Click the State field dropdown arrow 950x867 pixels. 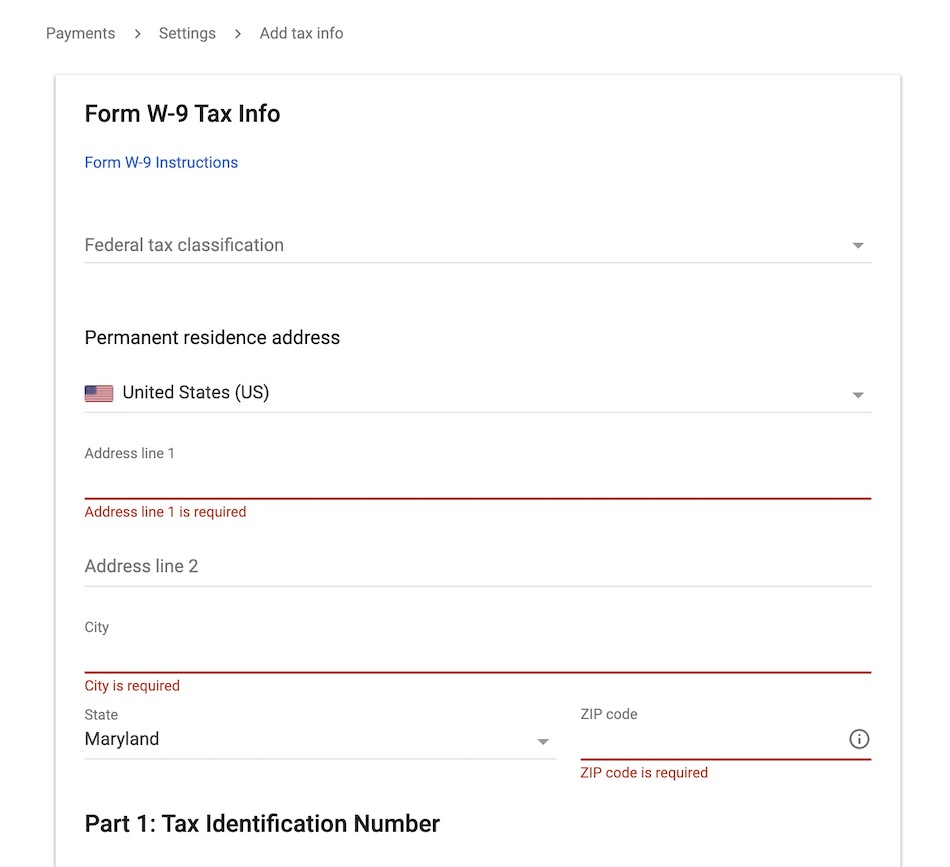tap(543, 741)
